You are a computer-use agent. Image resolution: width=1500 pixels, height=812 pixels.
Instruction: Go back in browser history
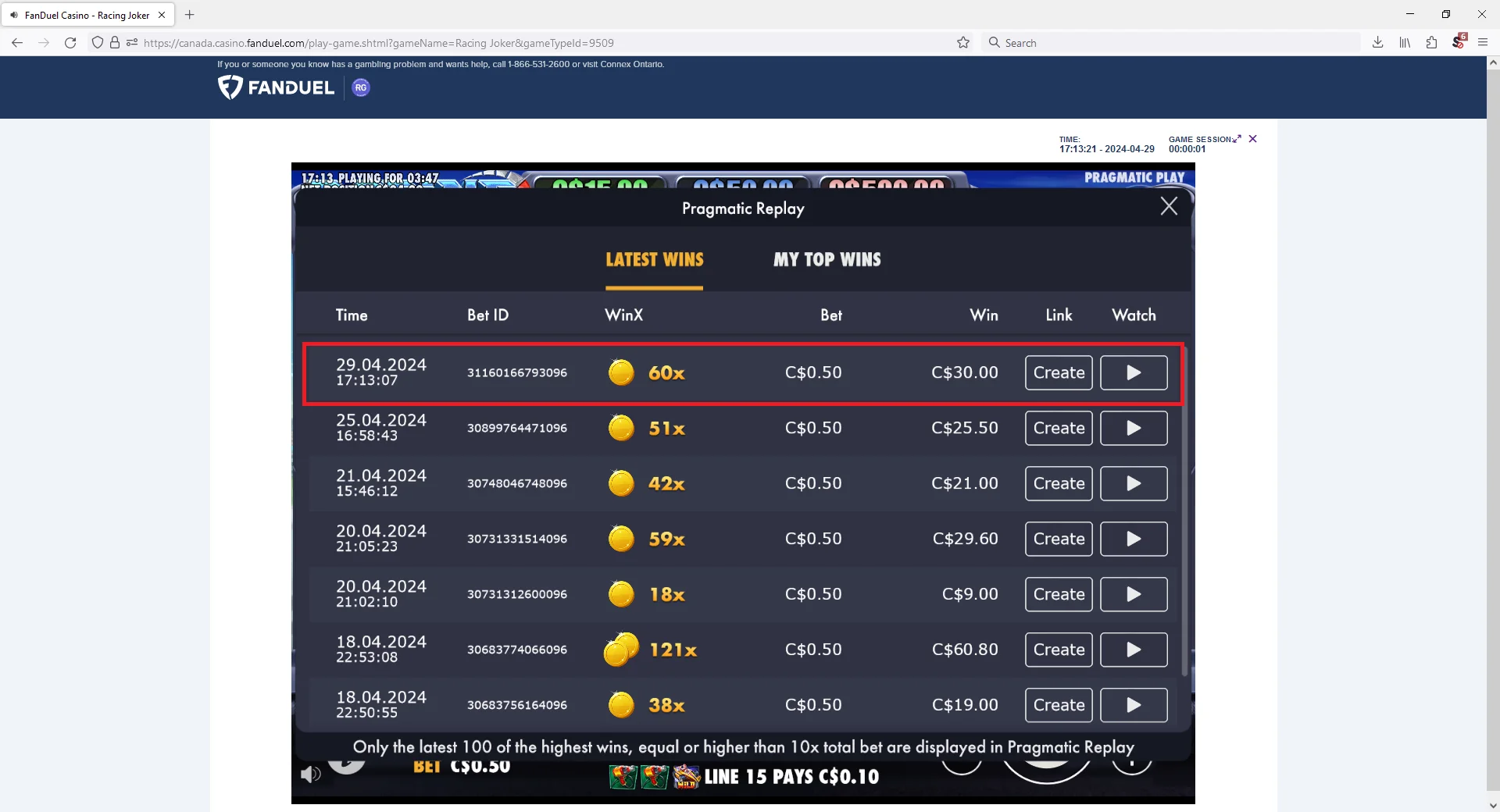(17, 43)
